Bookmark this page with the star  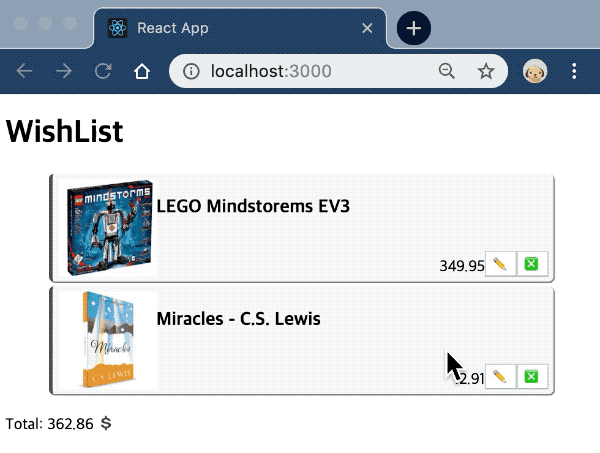point(486,71)
